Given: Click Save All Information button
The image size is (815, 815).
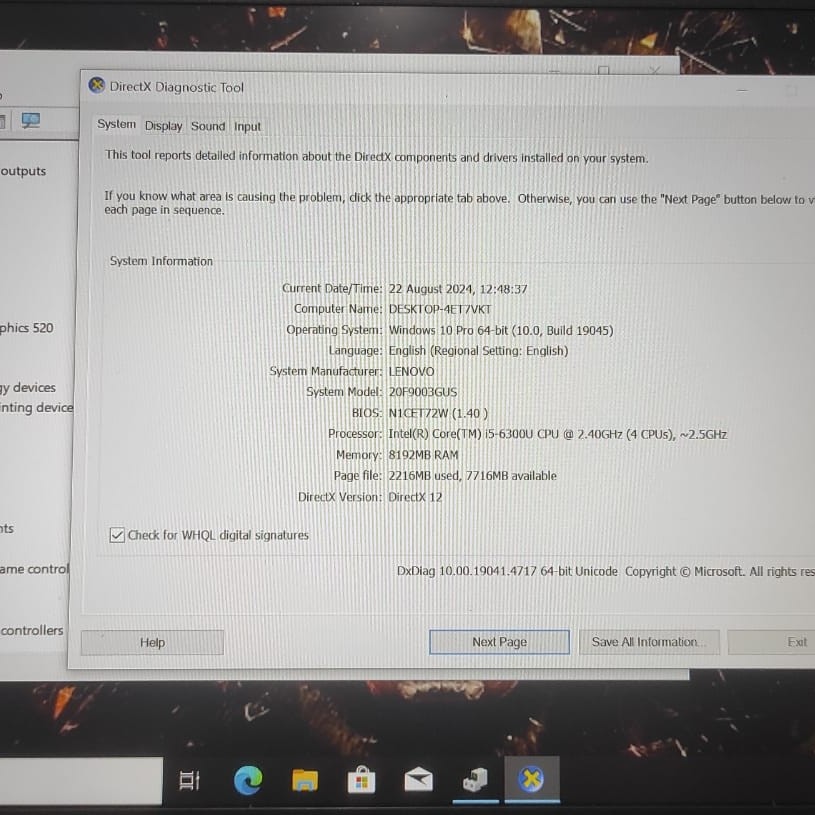Looking at the screenshot, I should 649,642.
